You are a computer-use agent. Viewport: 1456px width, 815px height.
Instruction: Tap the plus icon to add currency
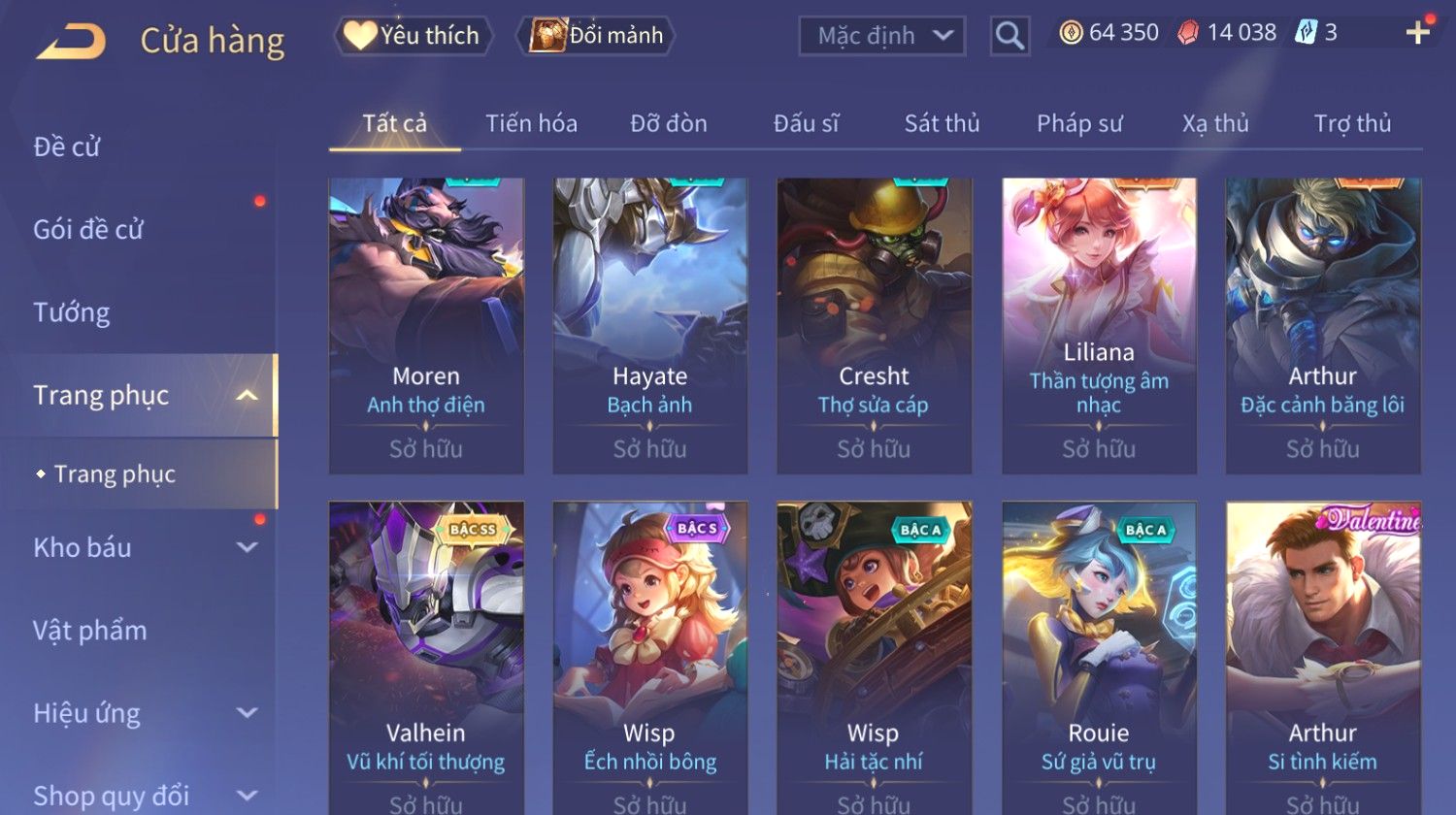click(1418, 33)
